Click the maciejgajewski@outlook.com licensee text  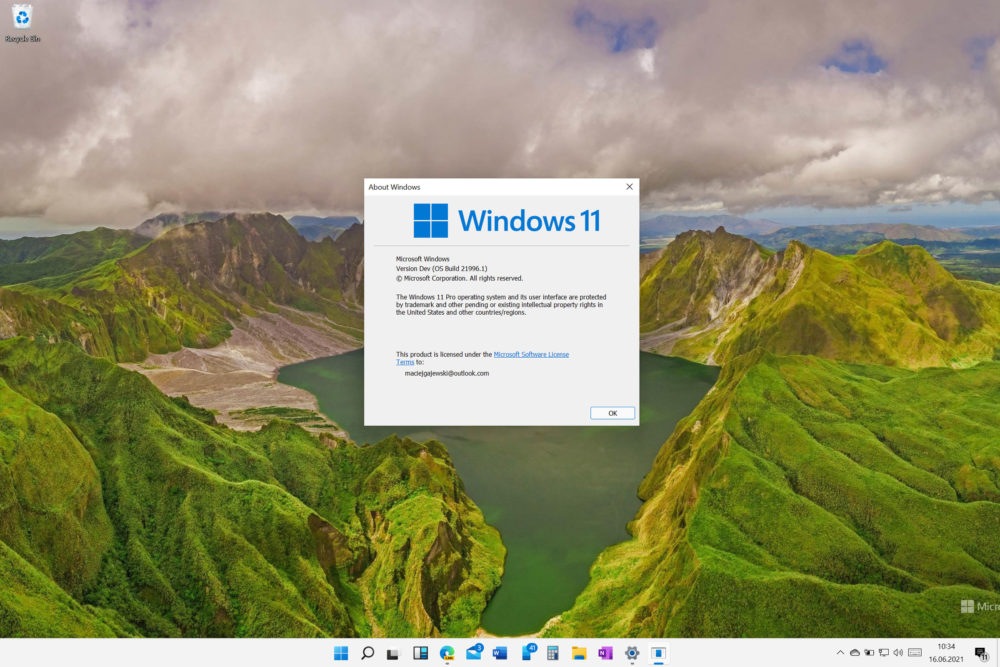[x=446, y=374]
